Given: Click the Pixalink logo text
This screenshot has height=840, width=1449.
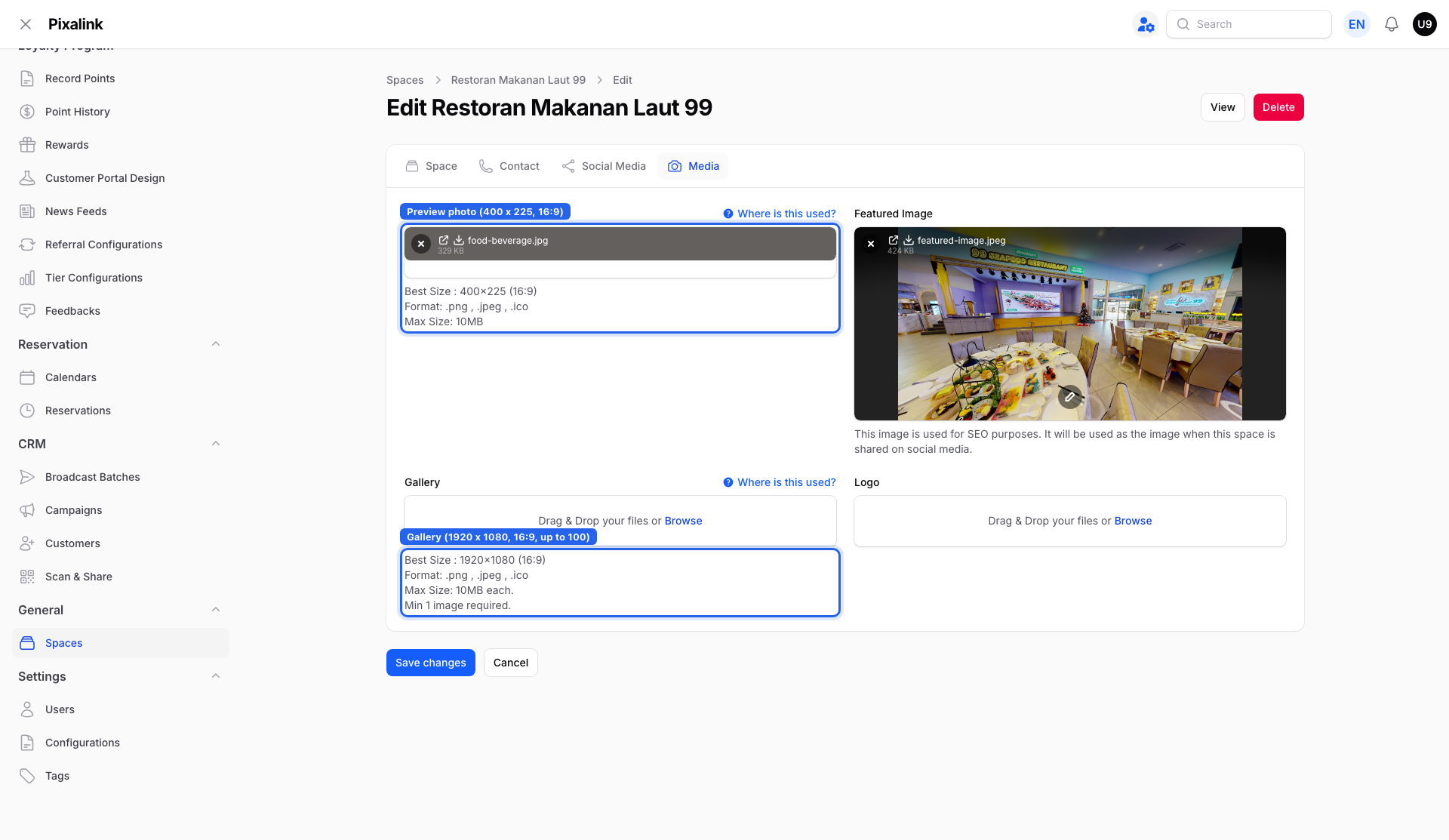Looking at the screenshot, I should point(75,24).
